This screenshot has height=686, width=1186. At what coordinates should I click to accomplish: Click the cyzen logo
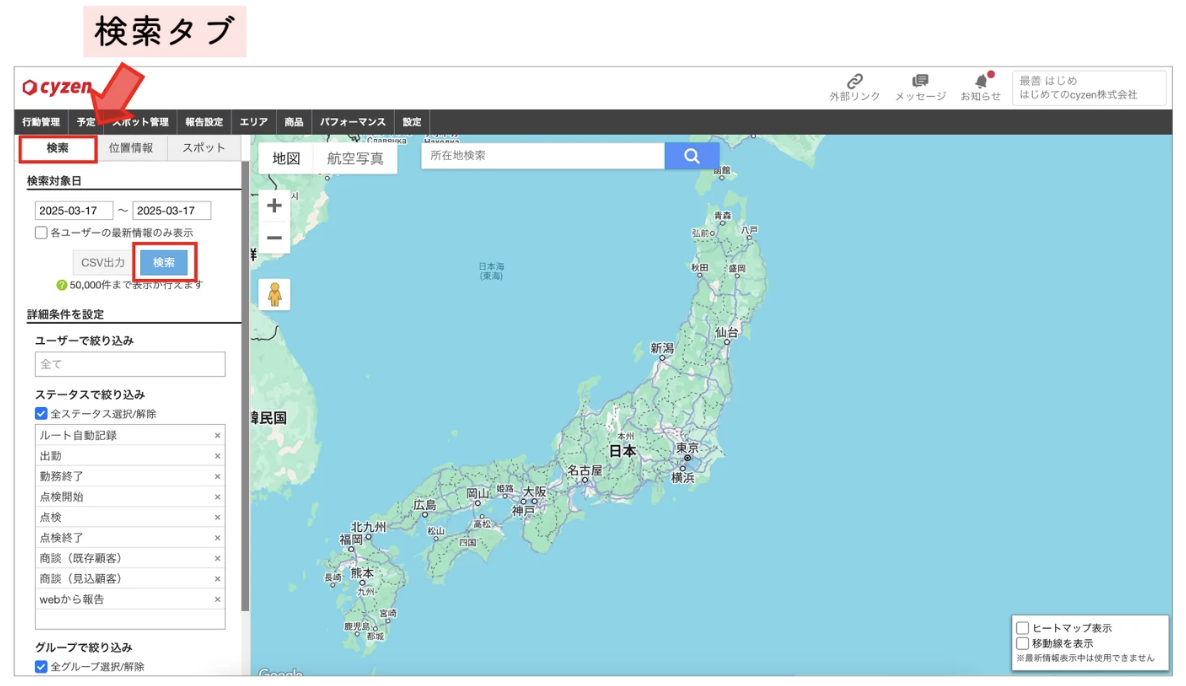57,87
